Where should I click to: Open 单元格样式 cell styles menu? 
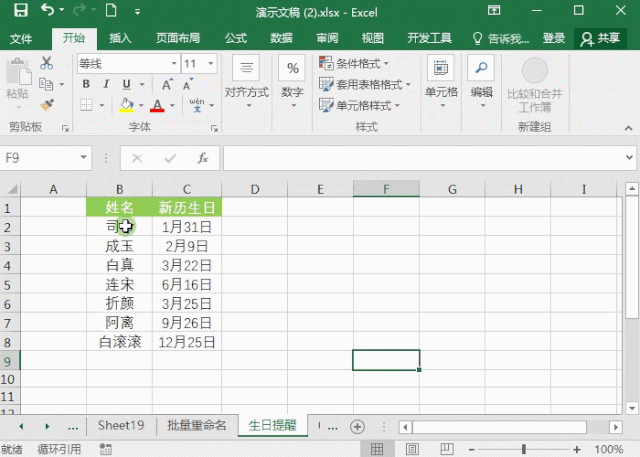(x=359, y=105)
